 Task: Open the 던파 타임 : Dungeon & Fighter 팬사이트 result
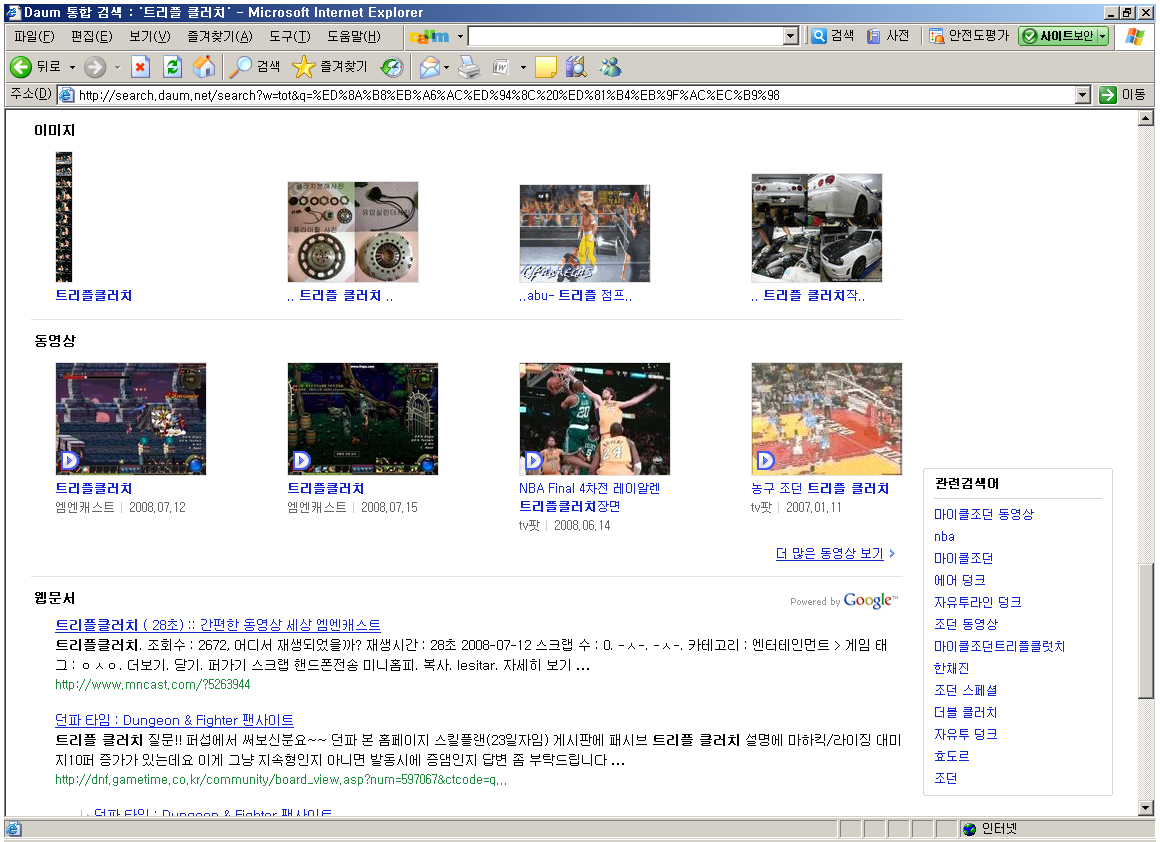[x=174, y=720]
